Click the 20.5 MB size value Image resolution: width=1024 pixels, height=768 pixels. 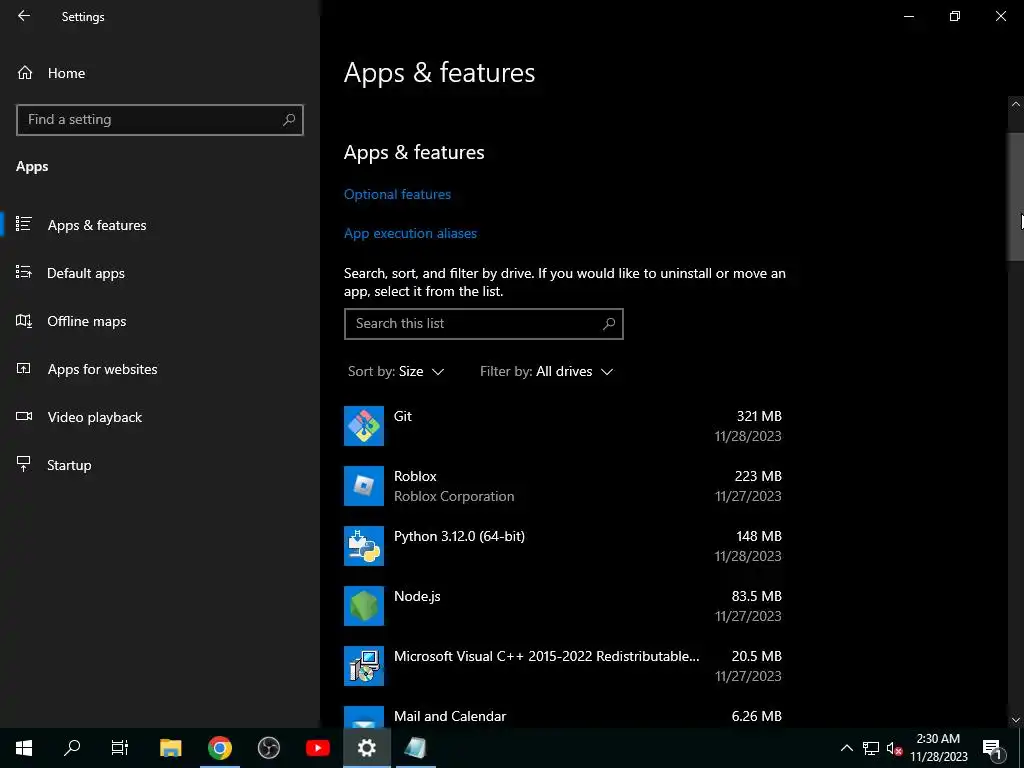(x=756, y=656)
